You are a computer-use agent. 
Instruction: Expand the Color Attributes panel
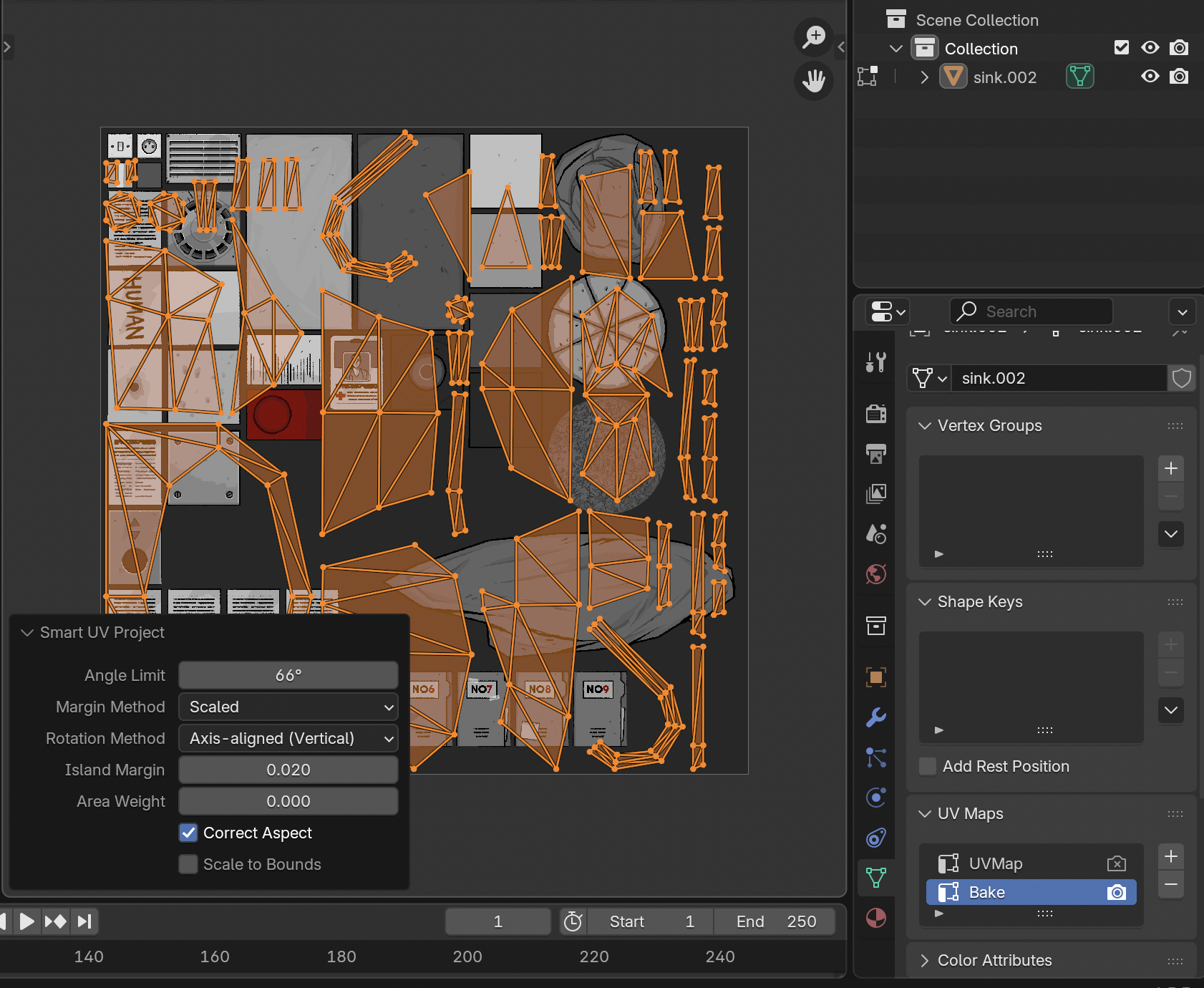tap(994, 960)
